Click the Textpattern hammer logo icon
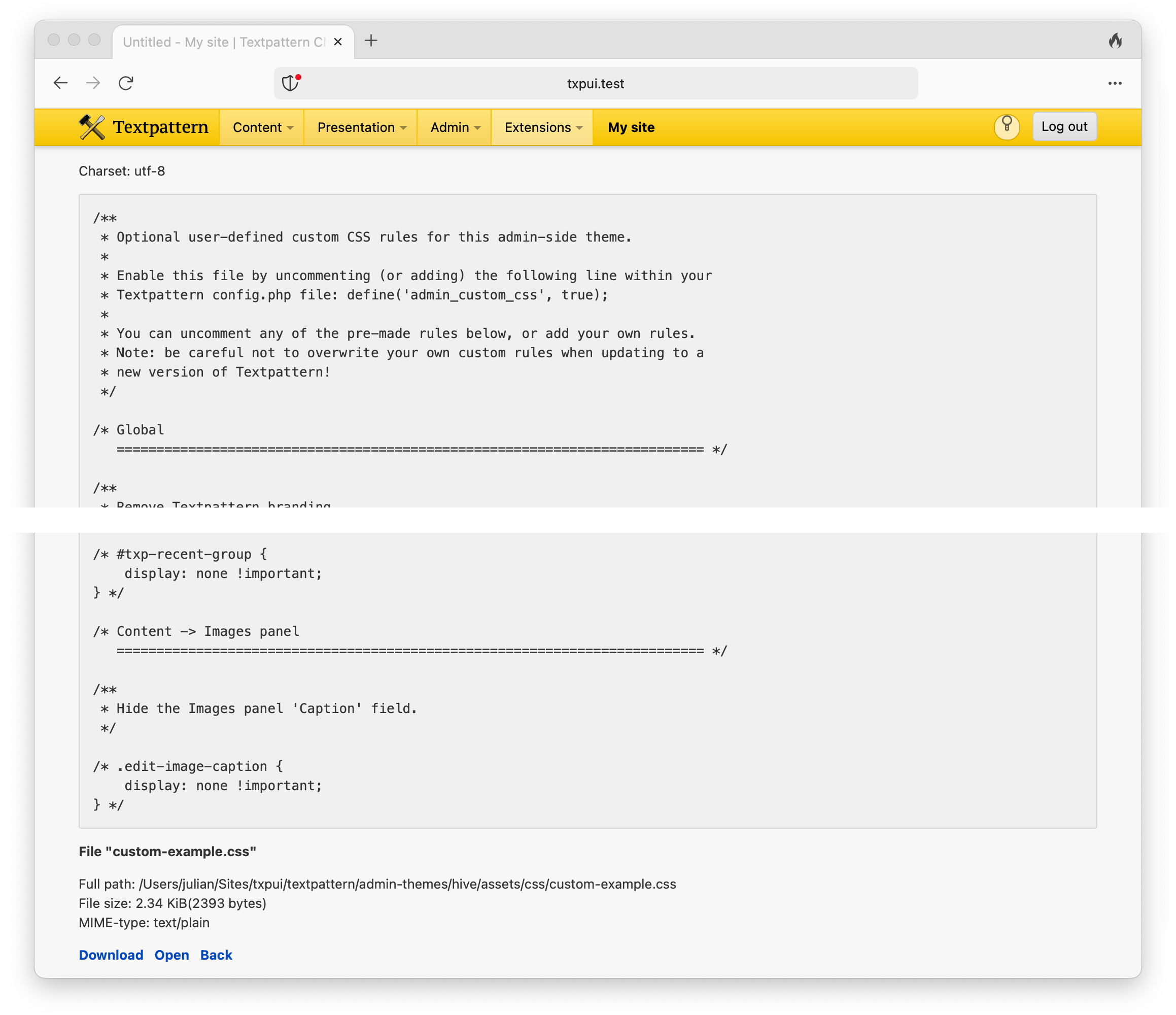1176x1015 pixels. click(92, 127)
